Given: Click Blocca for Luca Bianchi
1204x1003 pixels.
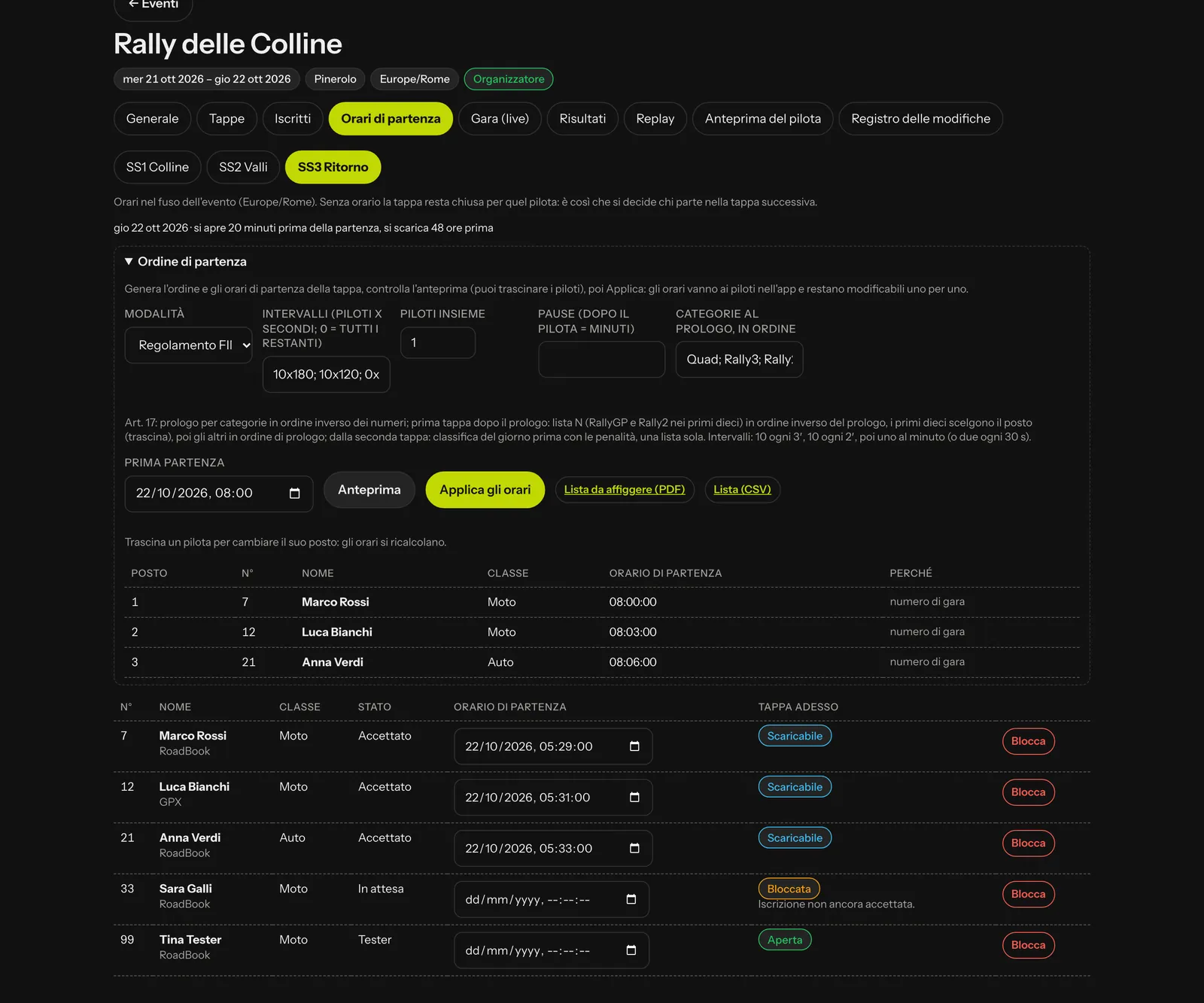Looking at the screenshot, I should click(1028, 792).
